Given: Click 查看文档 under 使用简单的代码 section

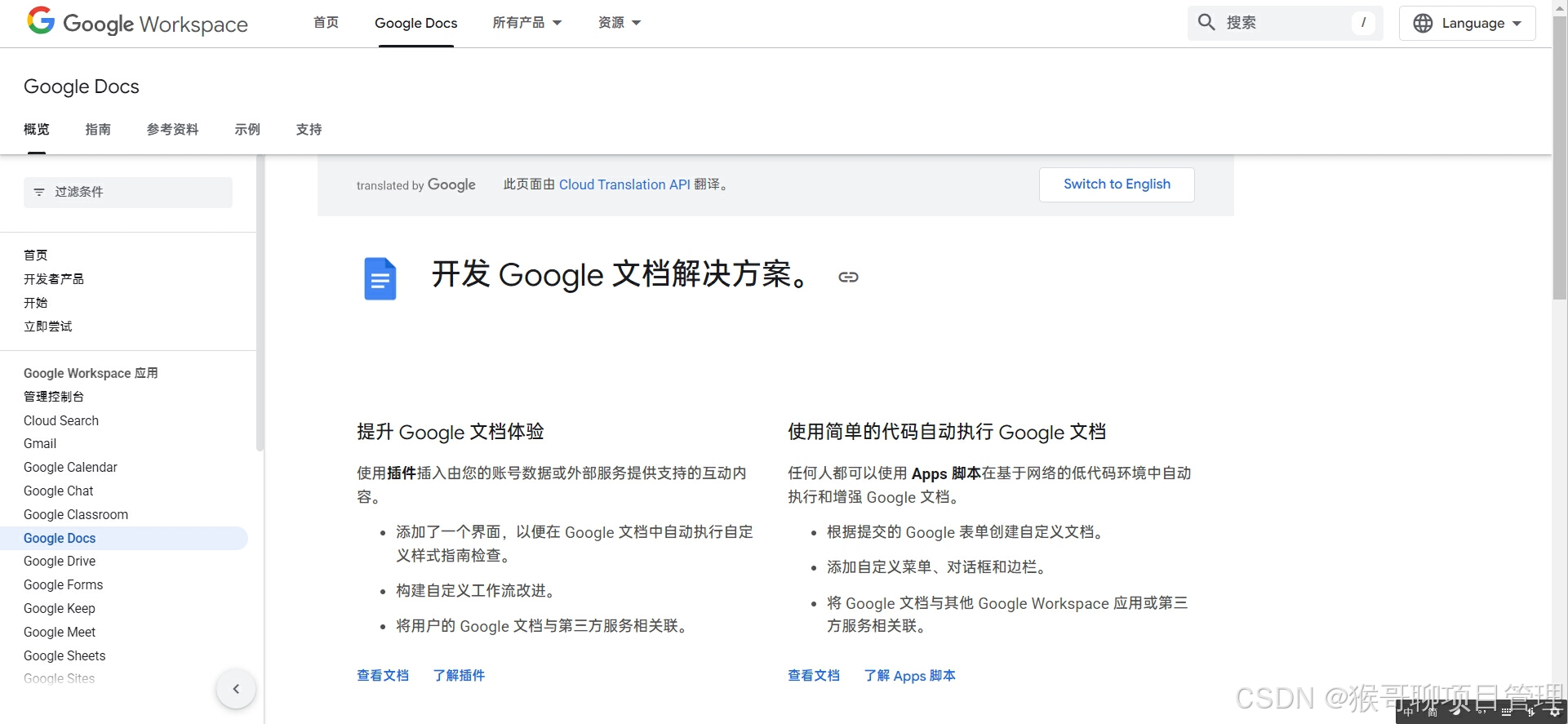Looking at the screenshot, I should pyautogui.click(x=814, y=675).
